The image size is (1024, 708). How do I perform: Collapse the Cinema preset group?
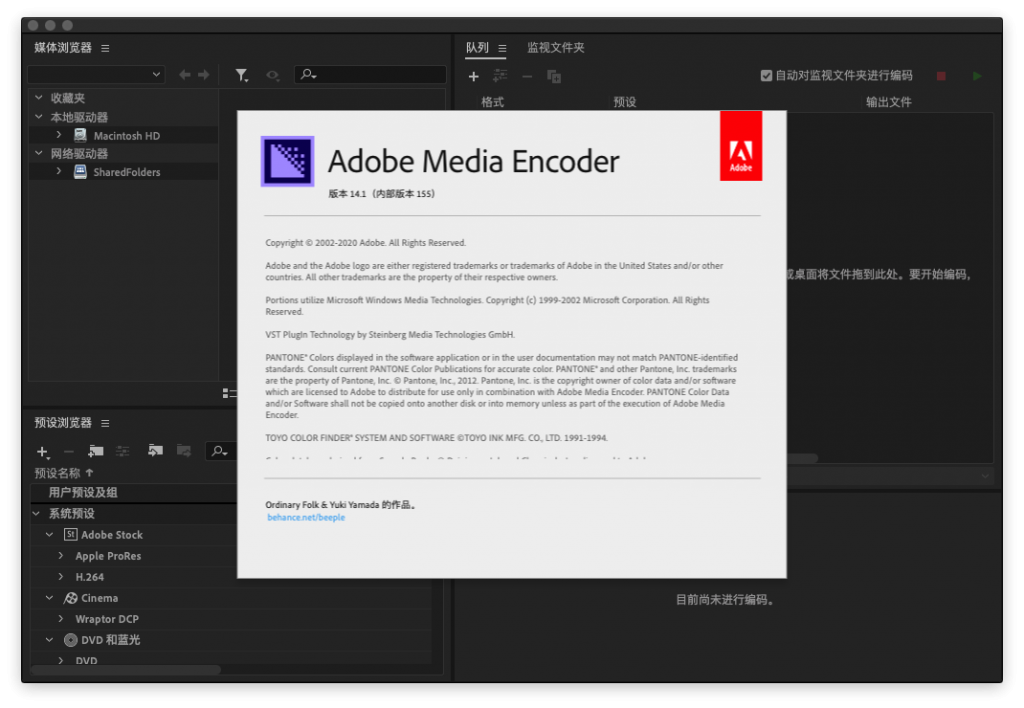pos(50,598)
